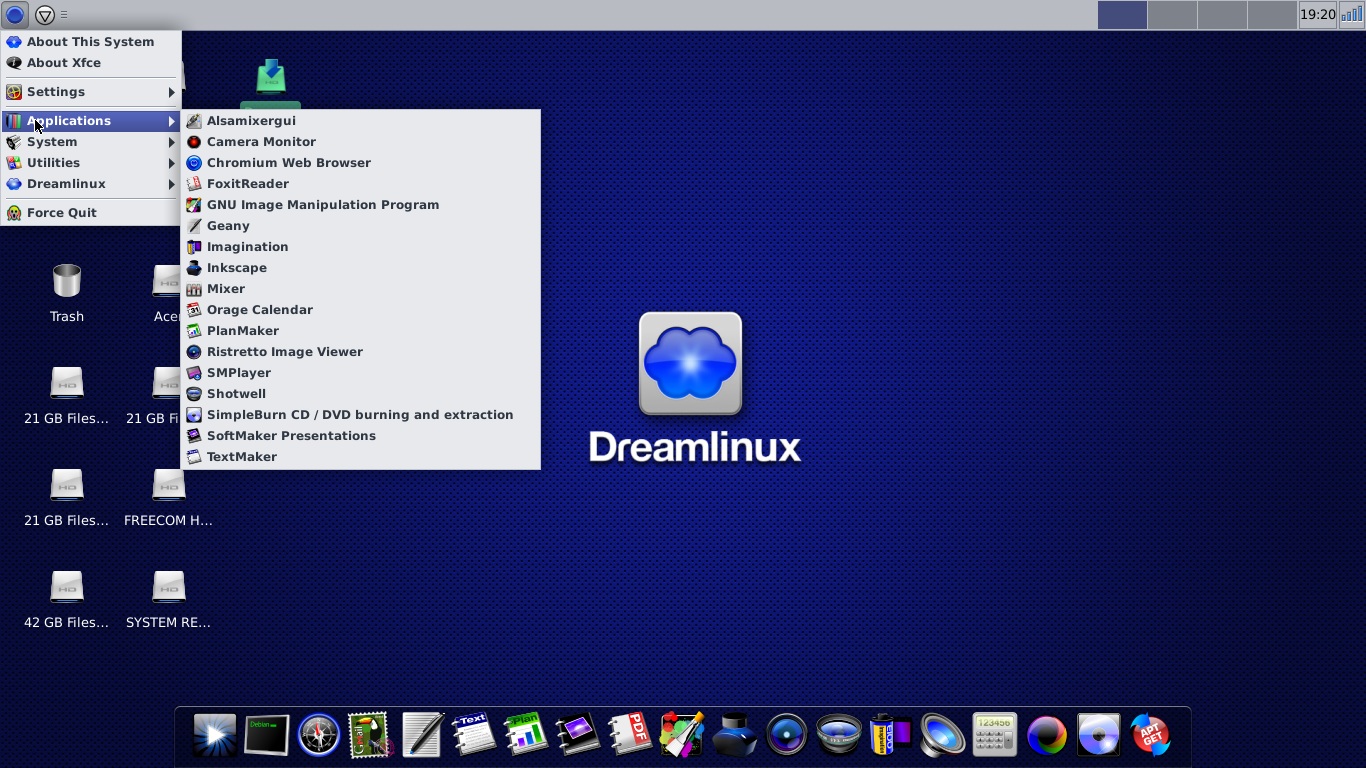Launch the CD disc dock icon

pyautogui.click(x=1099, y=736)
